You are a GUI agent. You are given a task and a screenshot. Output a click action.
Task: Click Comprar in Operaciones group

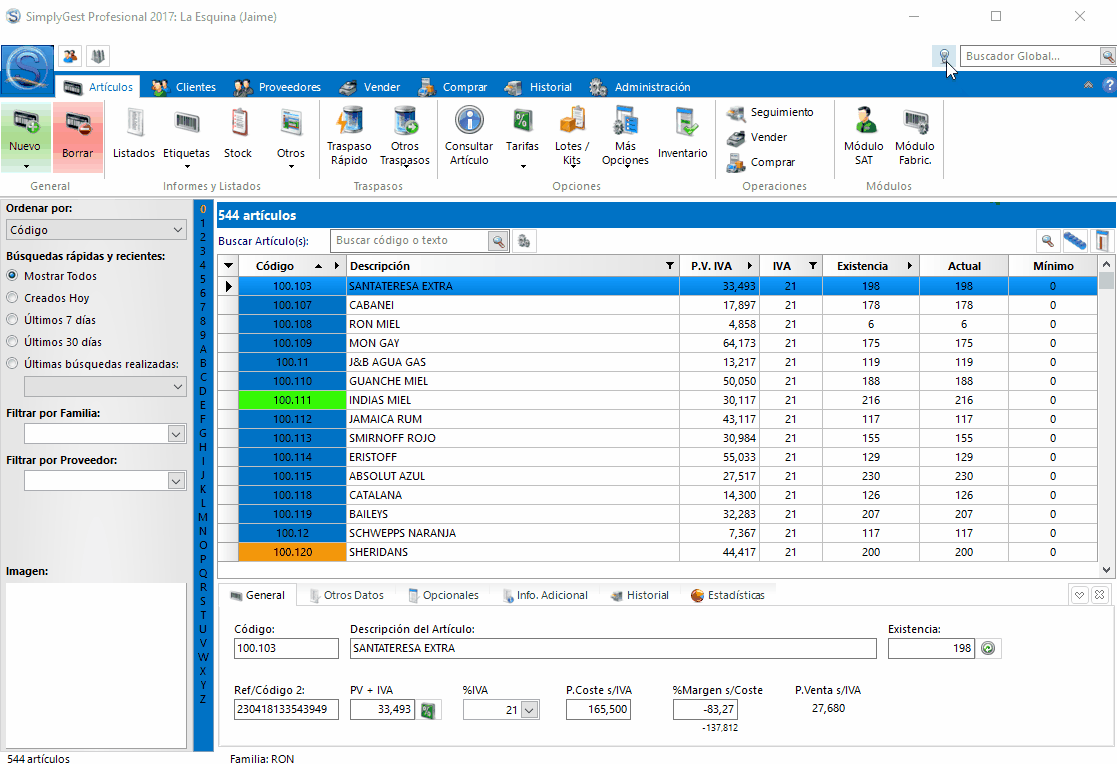(x=761, y=162)
